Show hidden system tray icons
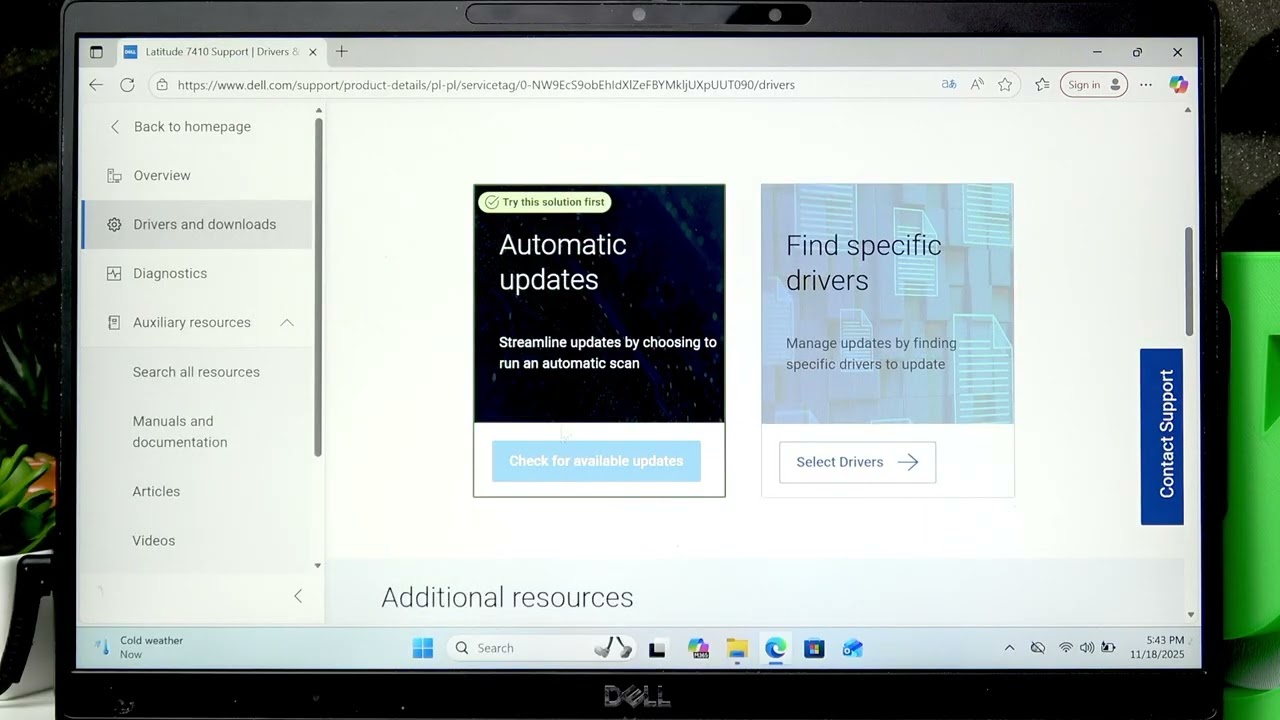 tap(1009, 648)
